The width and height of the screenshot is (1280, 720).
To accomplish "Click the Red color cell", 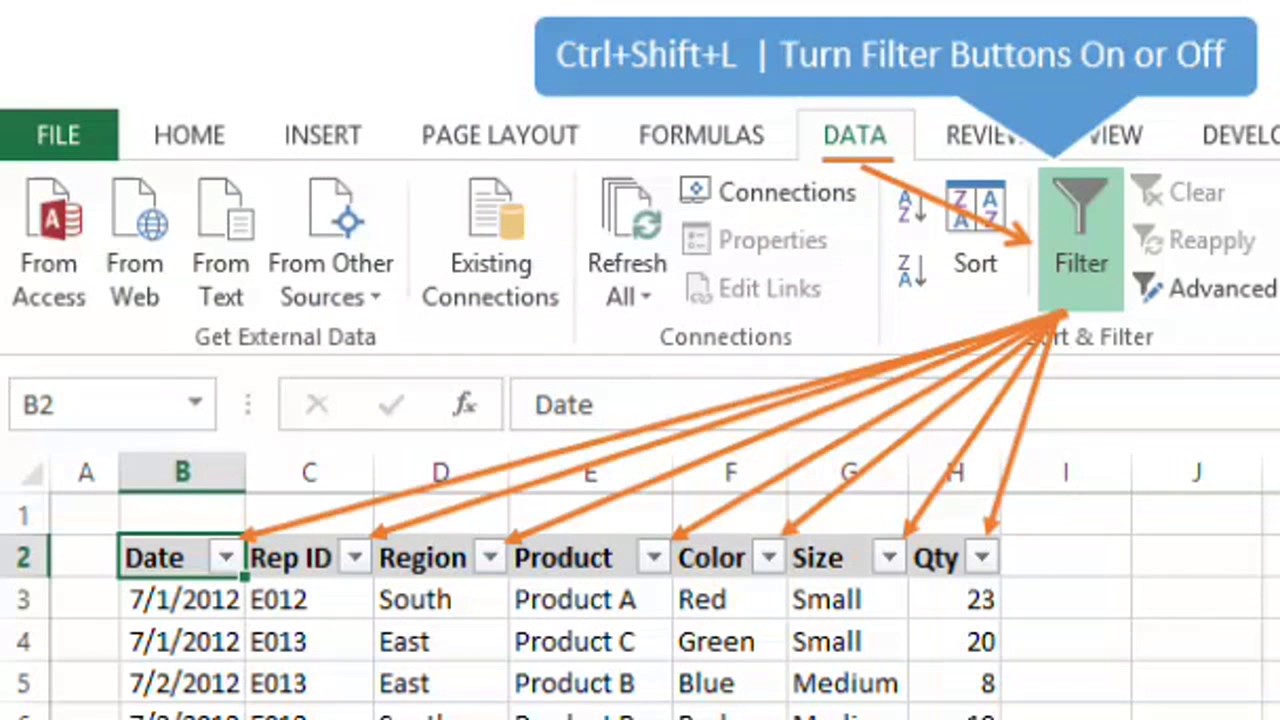I will (730, 600).
